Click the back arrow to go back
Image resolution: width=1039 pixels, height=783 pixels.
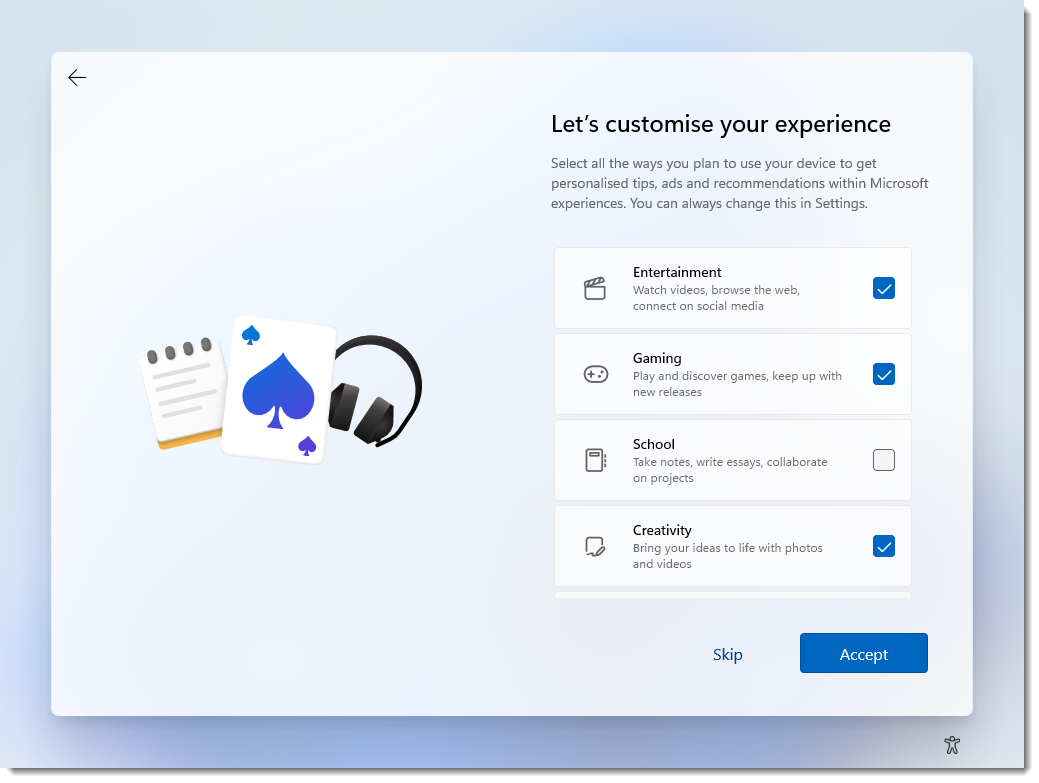77,77
